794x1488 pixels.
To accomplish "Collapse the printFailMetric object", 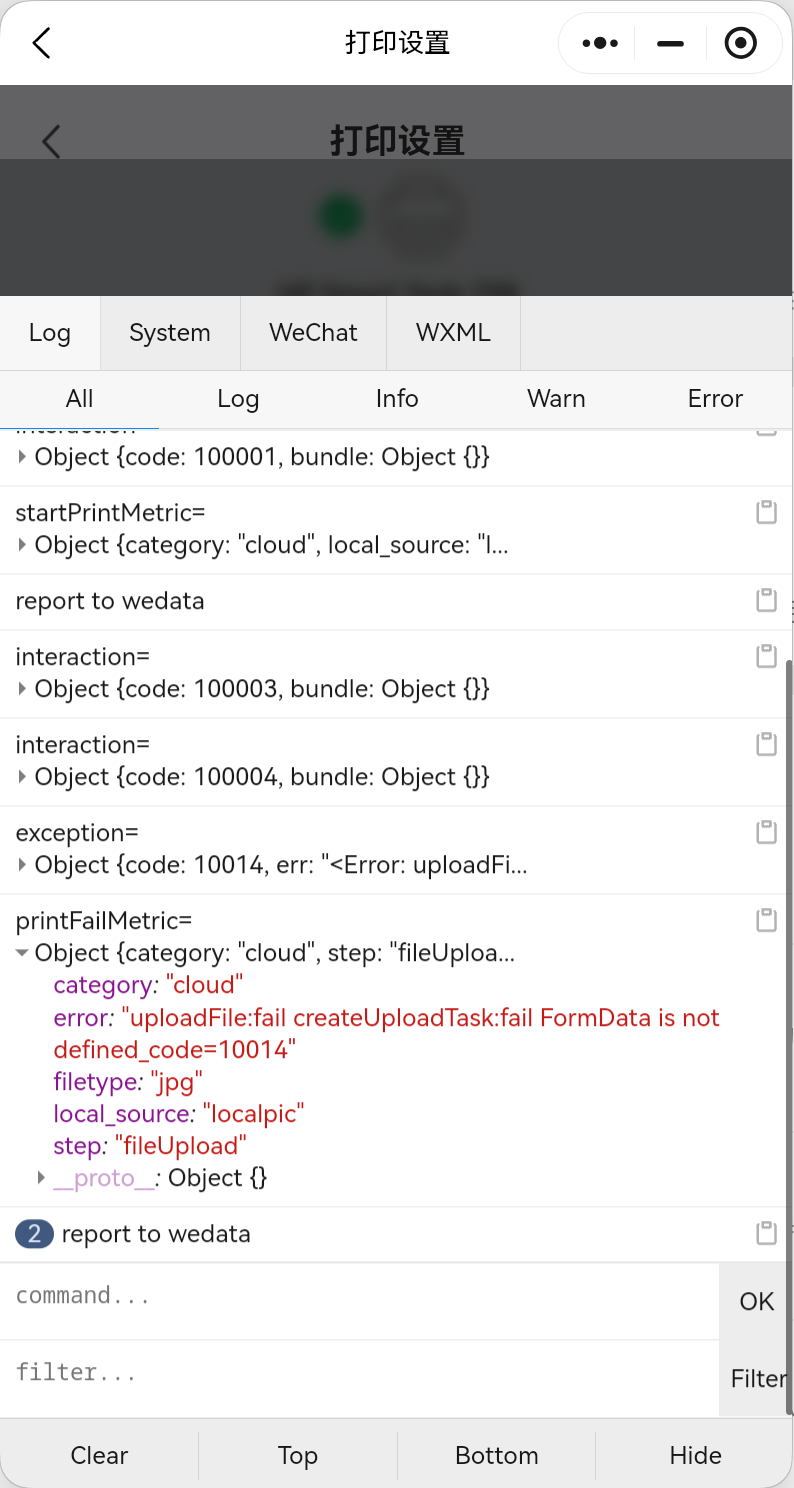I will click(x=23, y=953).
